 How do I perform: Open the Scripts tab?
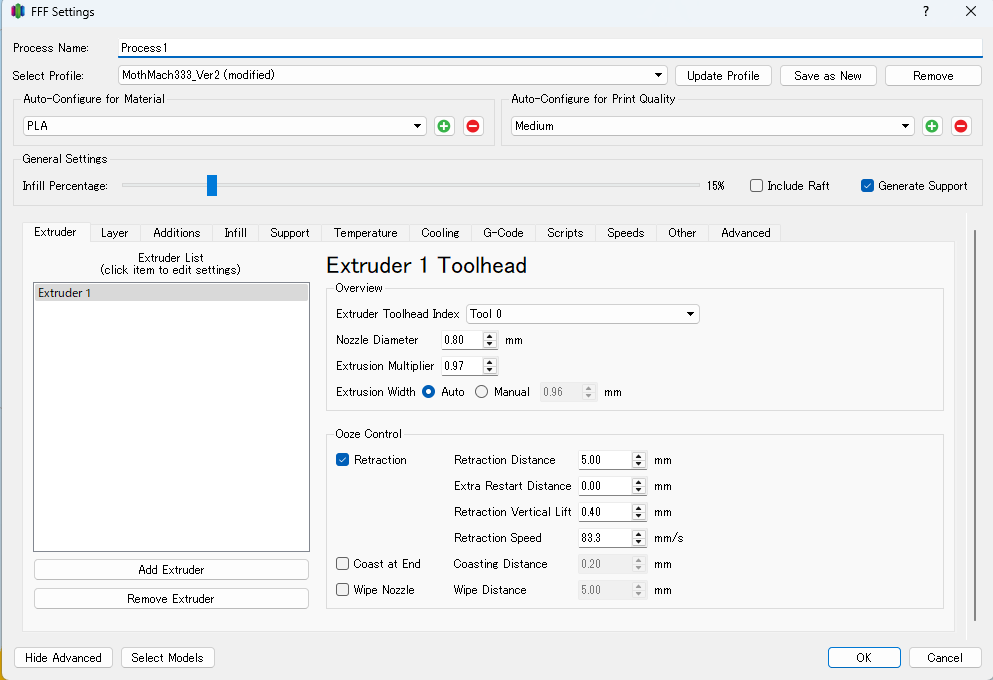click(565, 233)
